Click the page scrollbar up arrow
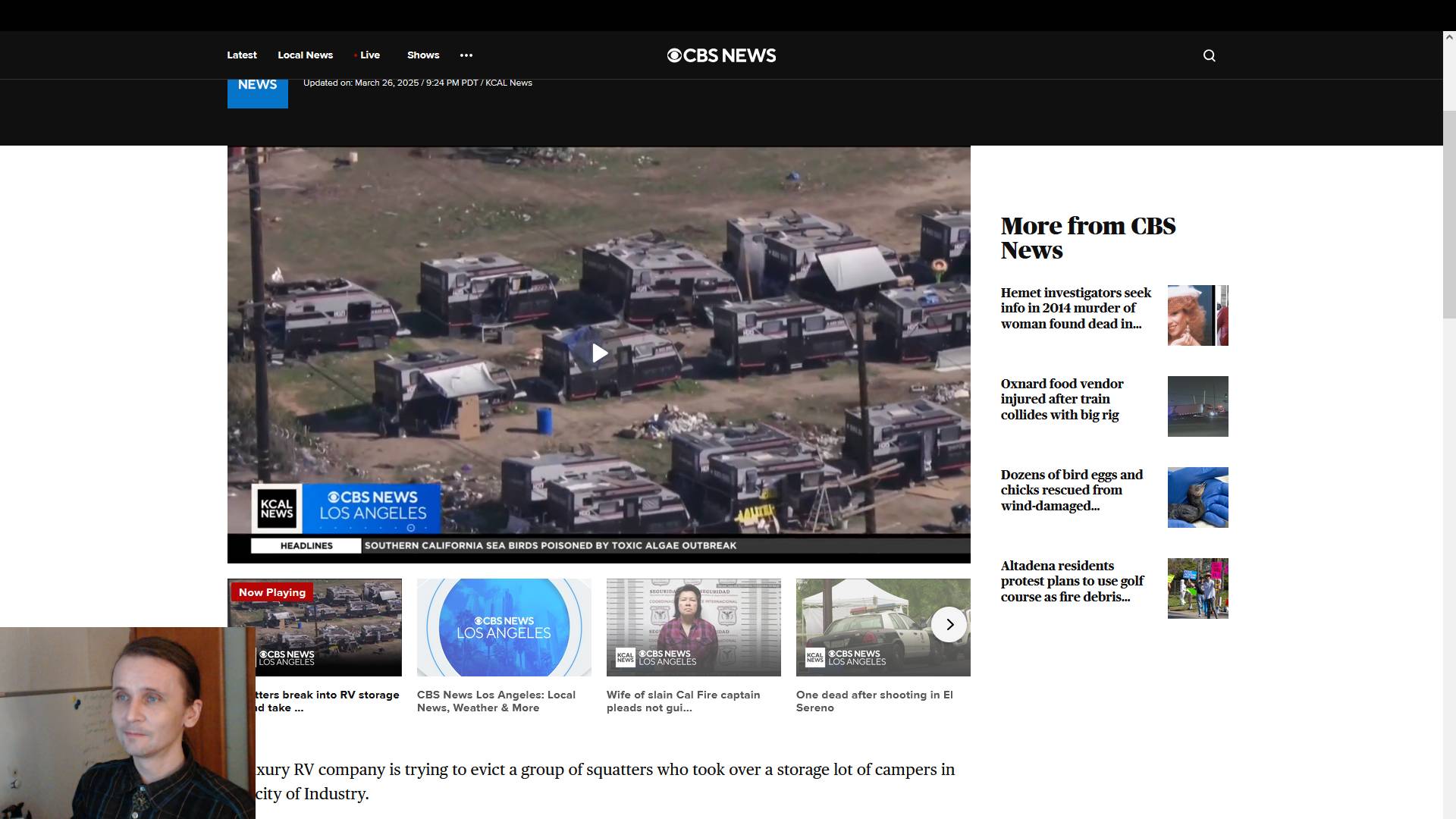 click(x=1449, y=36)
